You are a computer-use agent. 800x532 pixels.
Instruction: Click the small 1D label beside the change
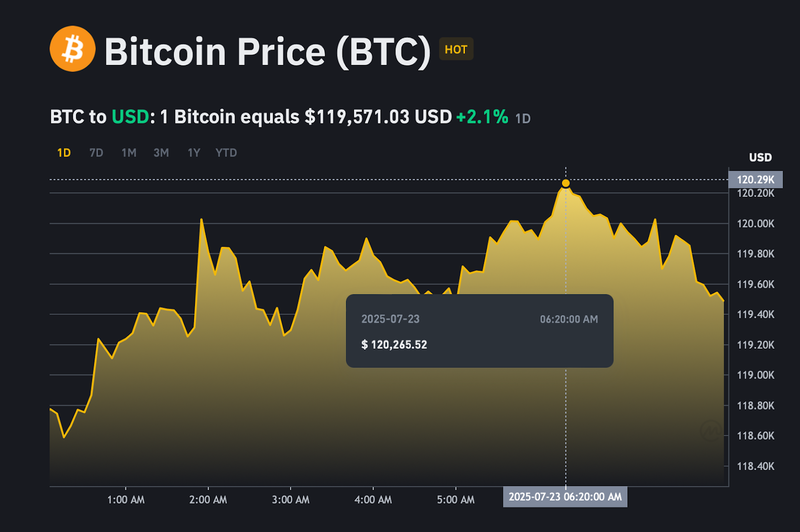[523, 119]
